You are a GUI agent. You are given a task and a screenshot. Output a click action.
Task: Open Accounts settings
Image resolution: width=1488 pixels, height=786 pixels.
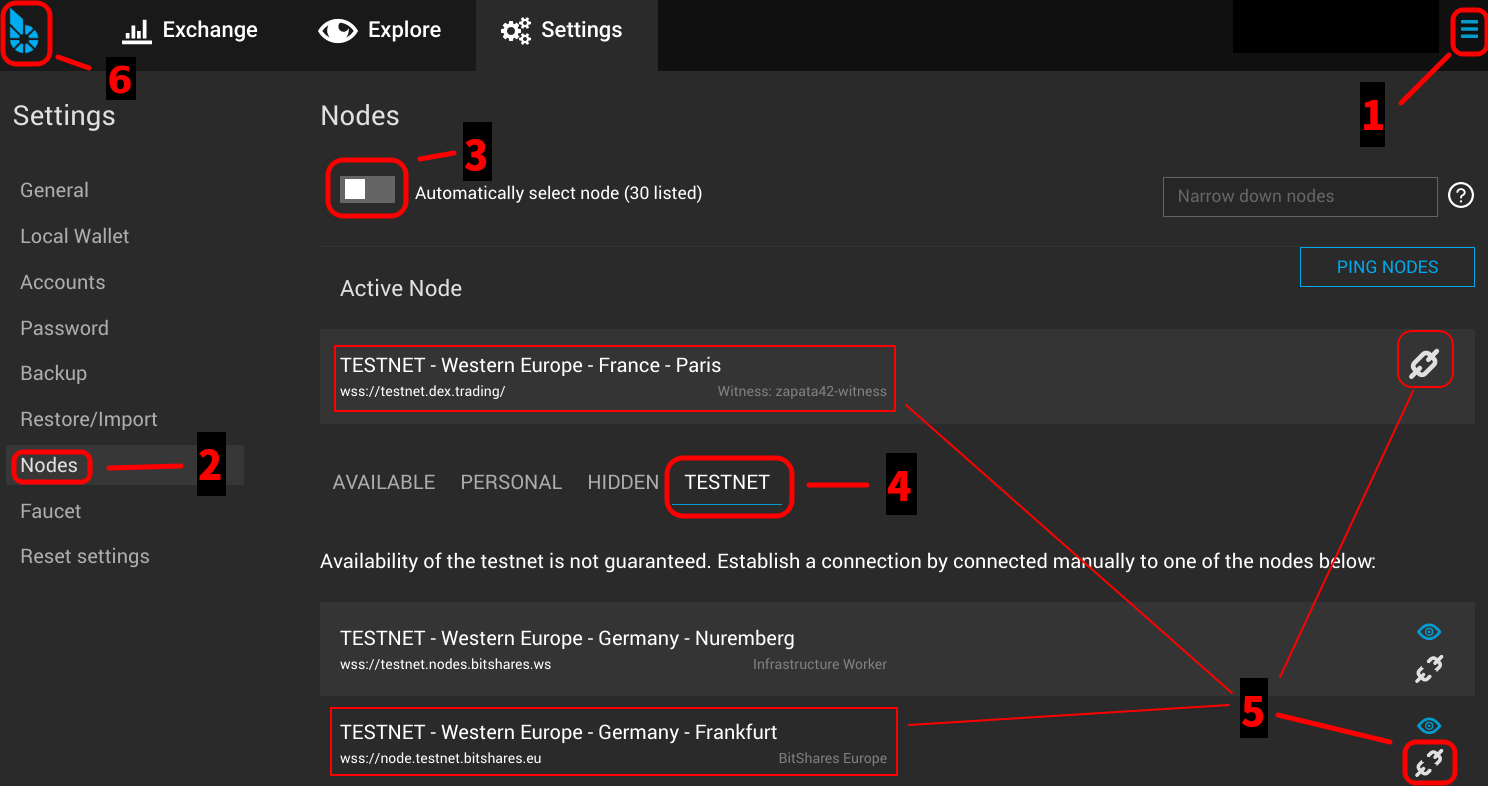pos(62,282)
